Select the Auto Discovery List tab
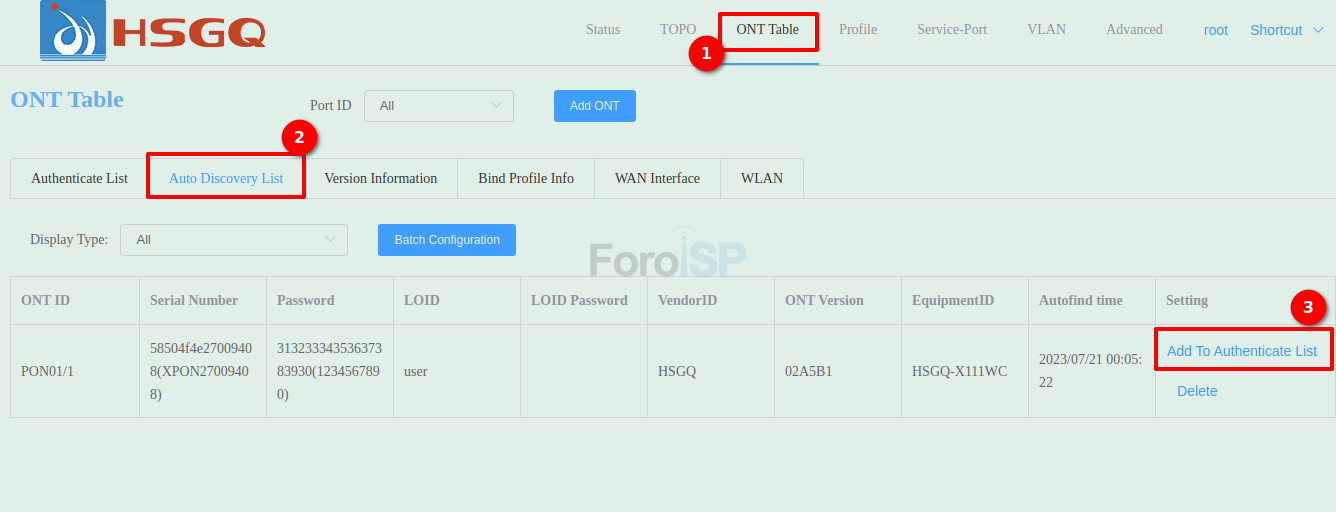The height and width of the screenshot is (512, 1336). [226, 179]
